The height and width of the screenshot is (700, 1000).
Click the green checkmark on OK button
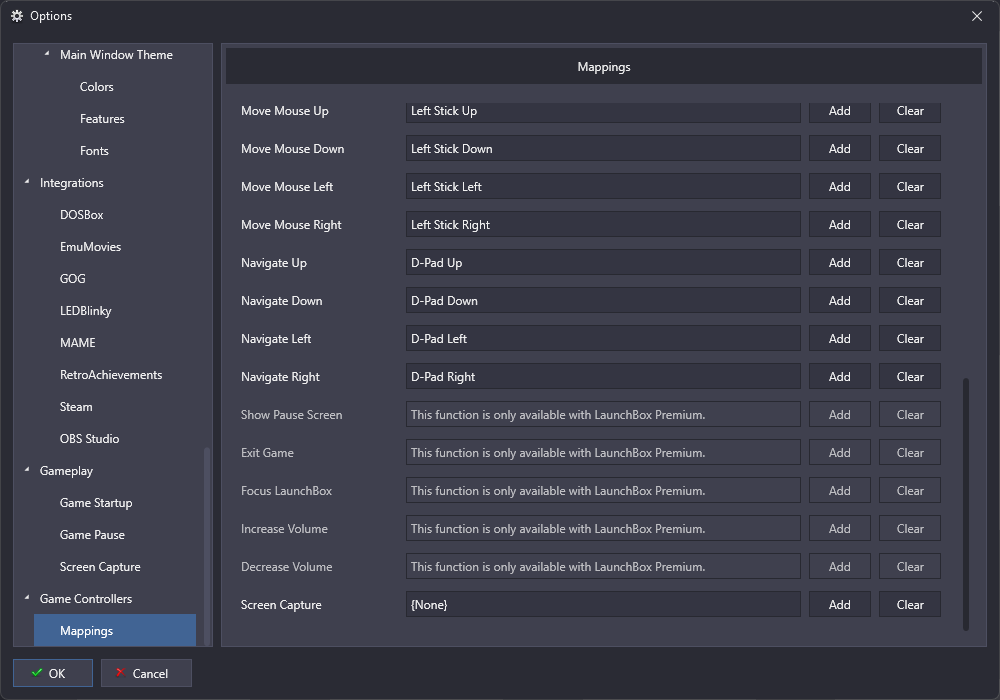tap(37, 673)
